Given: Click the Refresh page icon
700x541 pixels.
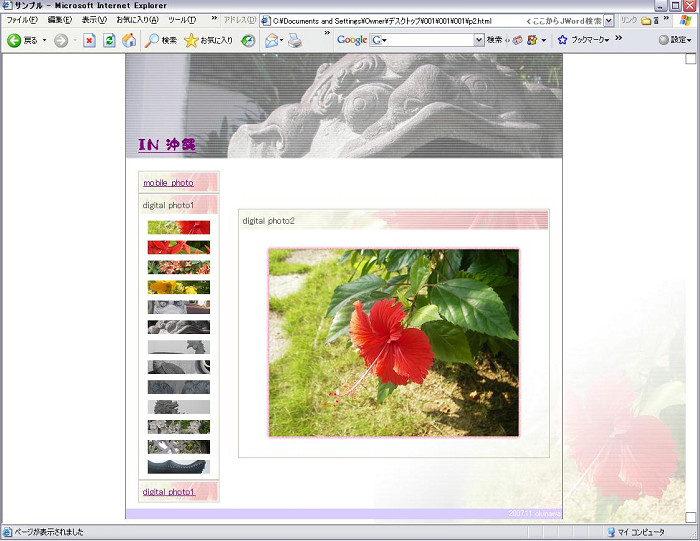Looking at the screenshot, I should 109,41.
